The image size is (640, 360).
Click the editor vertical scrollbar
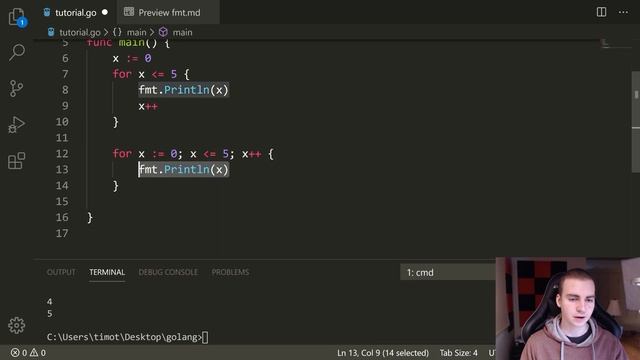(x=636, y=122)
